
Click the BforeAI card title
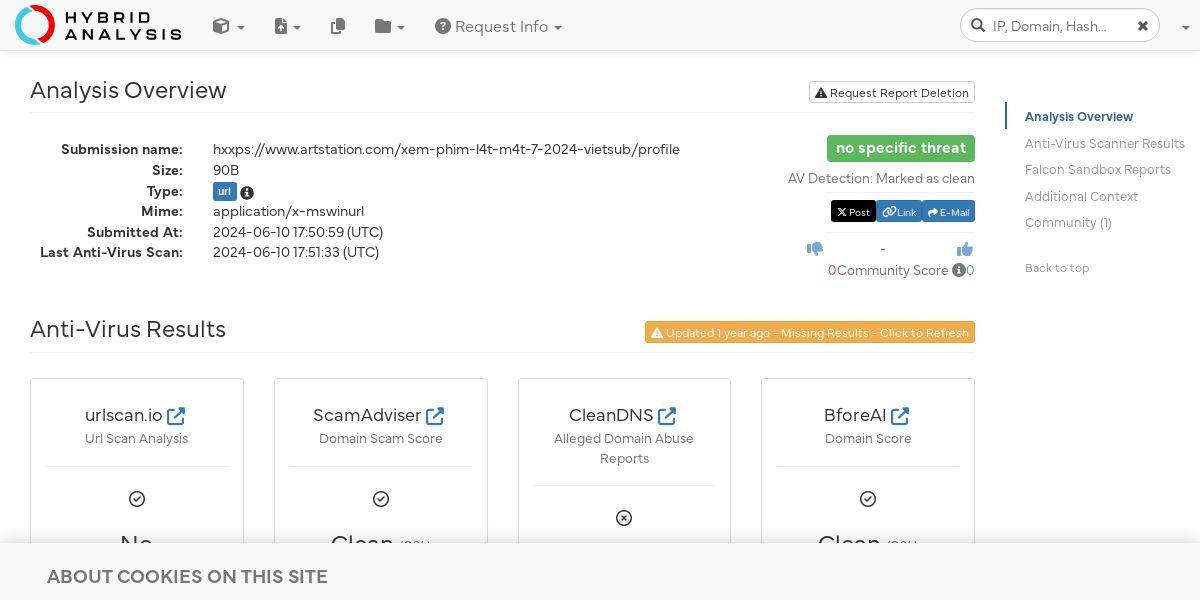coord(855,415)
